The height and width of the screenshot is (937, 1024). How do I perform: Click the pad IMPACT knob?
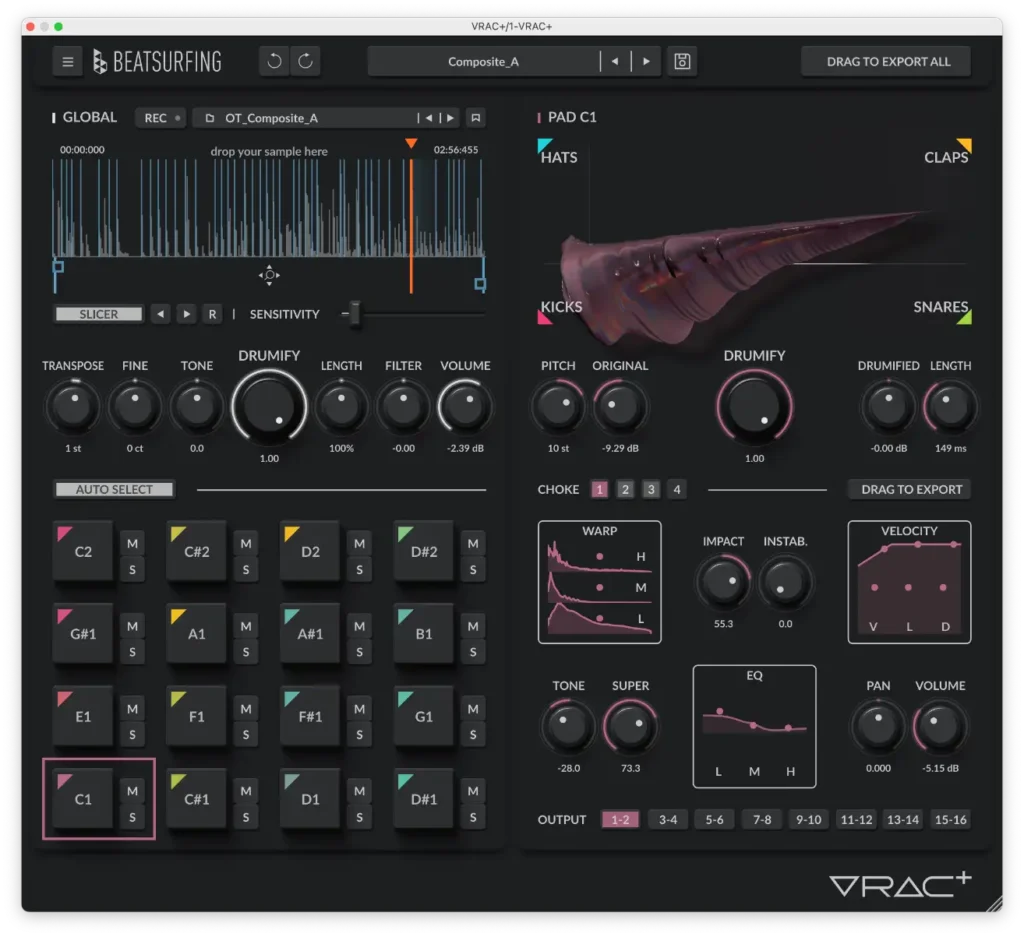723,582
